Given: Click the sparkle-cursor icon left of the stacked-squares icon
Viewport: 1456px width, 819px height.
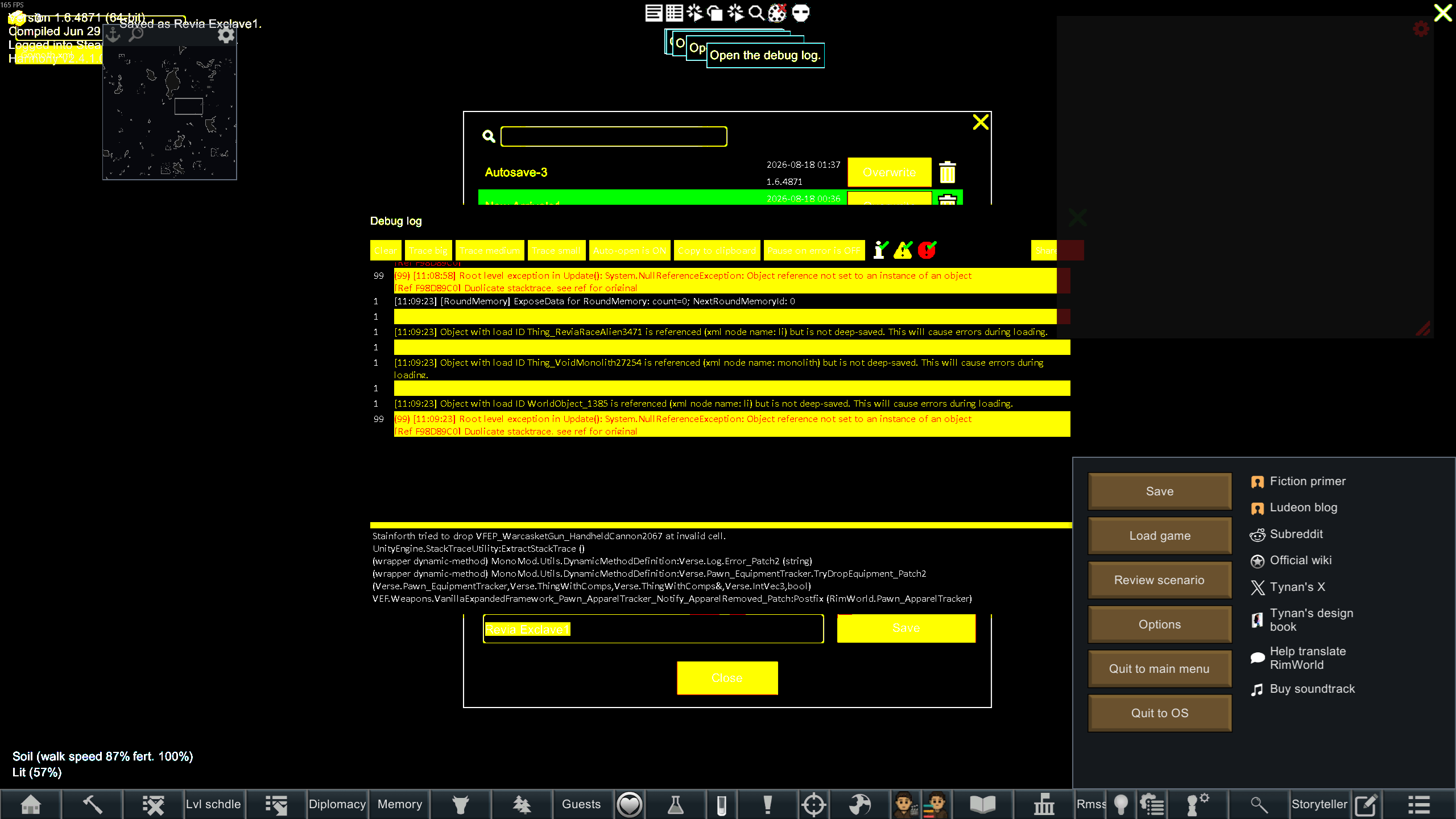Looking at the screenshot, I should 694,13.
